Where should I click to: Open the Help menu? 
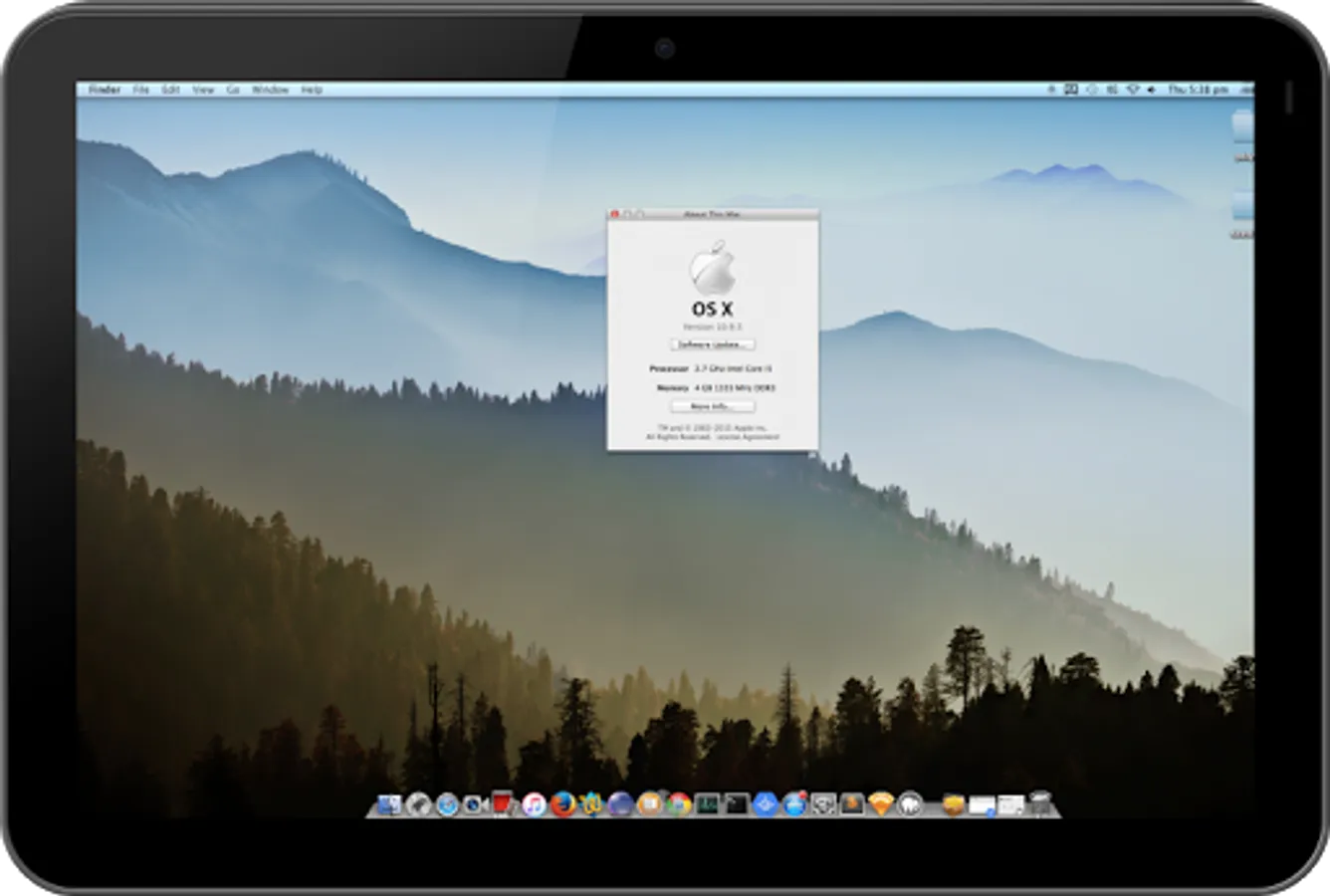click(x=312, y=90)
